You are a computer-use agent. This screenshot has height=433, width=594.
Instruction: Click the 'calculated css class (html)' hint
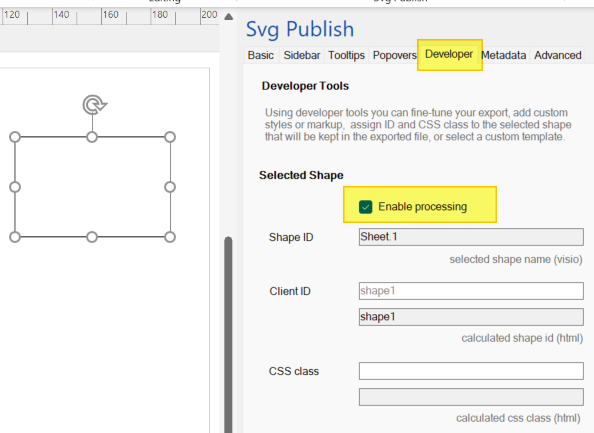click(518, 418)
